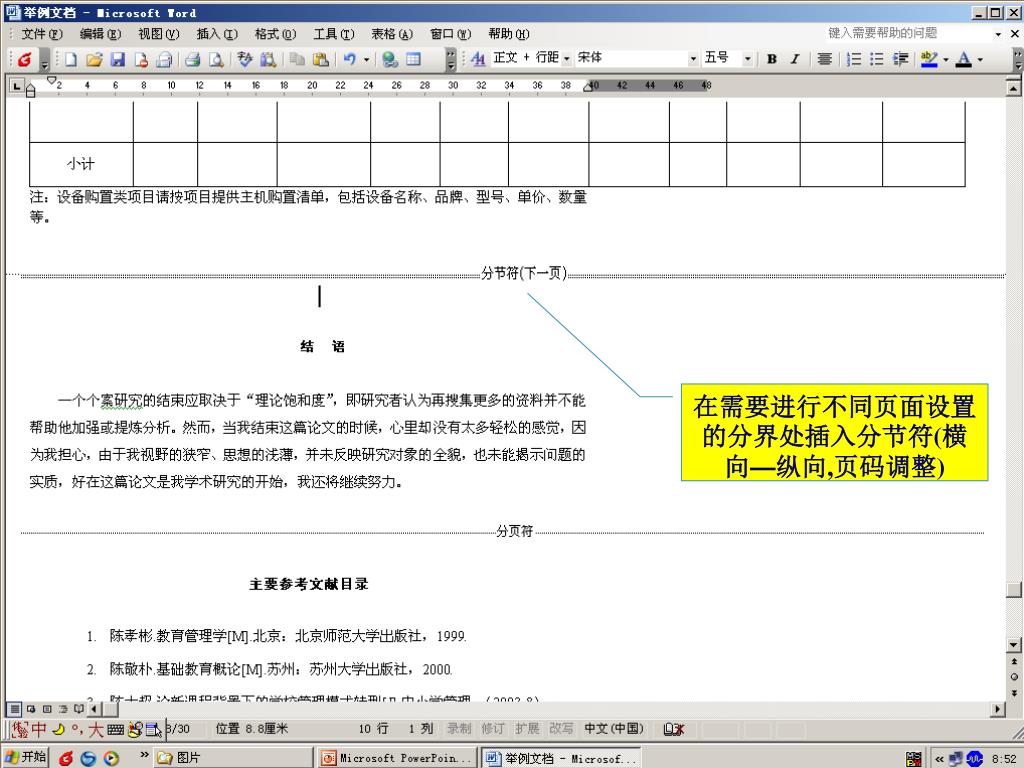Apply font color with the A icon
Screen dimensions: 1024x768
click(x=963, y=59)
